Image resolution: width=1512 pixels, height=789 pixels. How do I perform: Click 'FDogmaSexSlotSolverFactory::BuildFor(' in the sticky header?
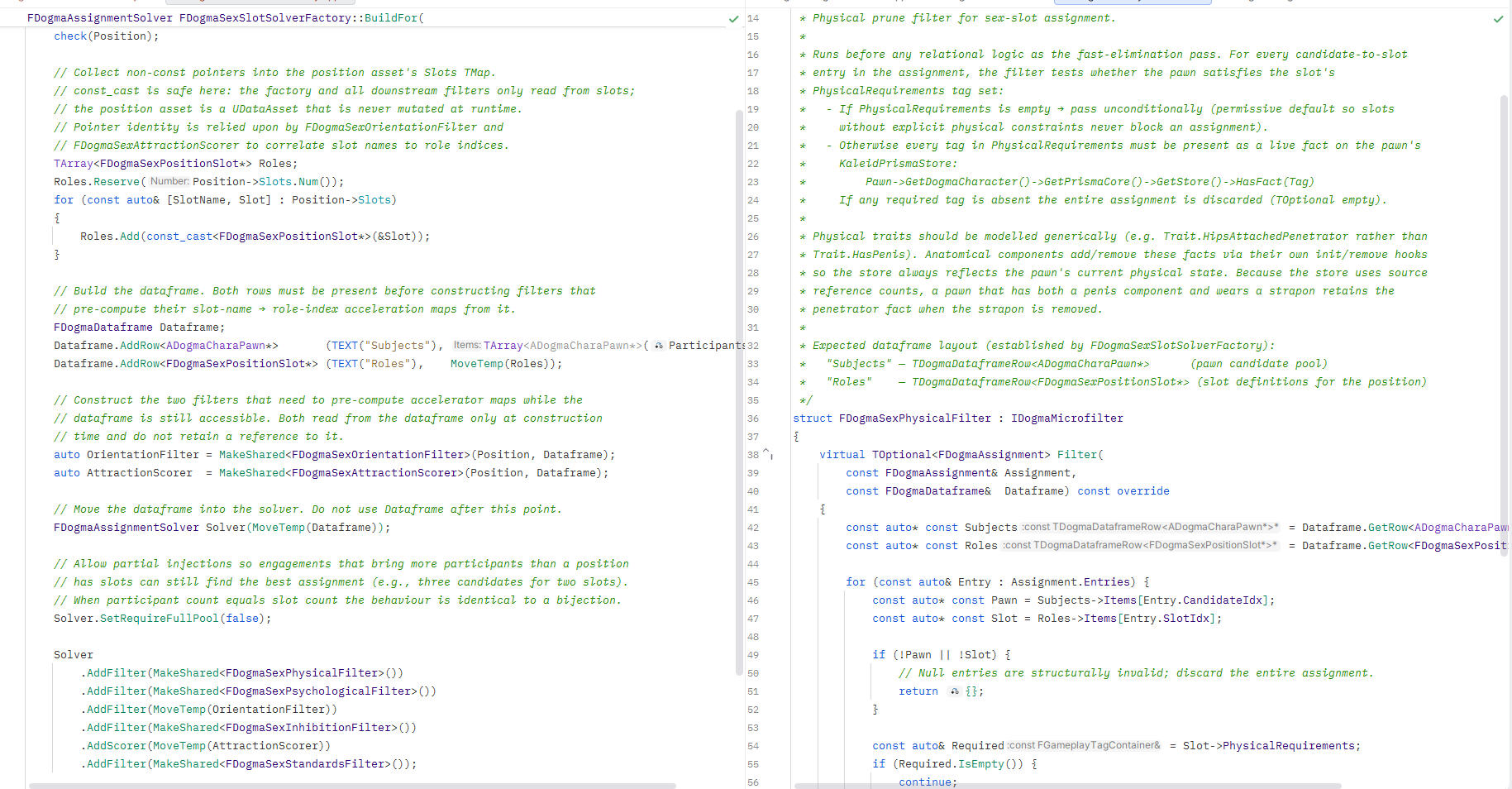pyautogui.click(x=302, y=18)
